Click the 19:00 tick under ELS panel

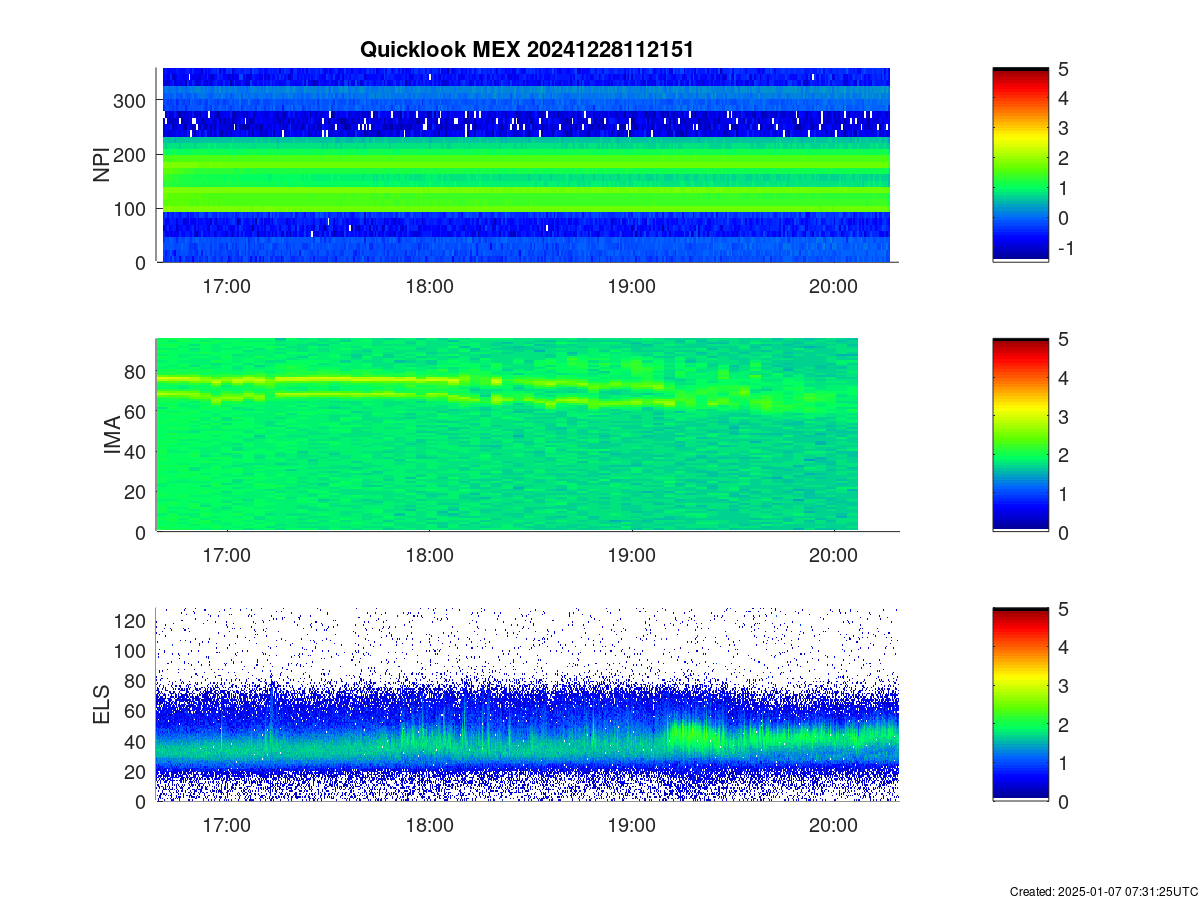[x=631, y=825]
